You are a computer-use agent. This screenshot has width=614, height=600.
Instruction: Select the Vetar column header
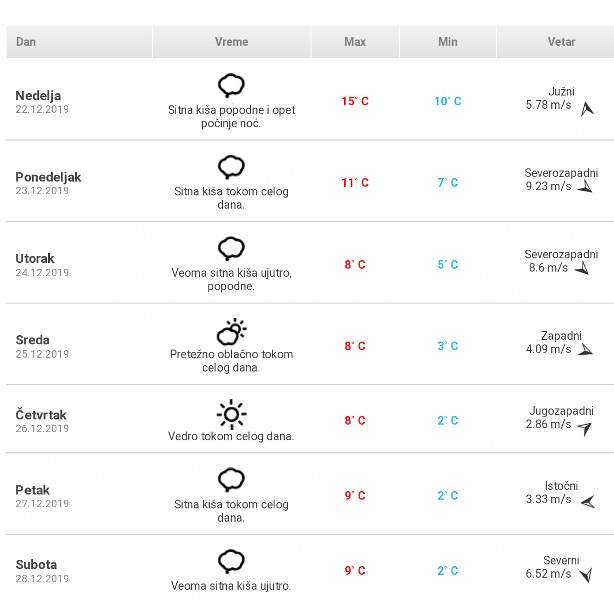coord(561,42)
